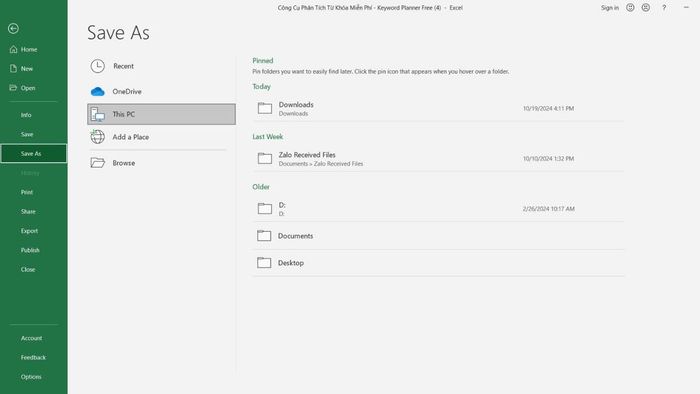This screenshot has width=700, height=394.
Task: Click the Recent clock icon
Action: [97, 66]
